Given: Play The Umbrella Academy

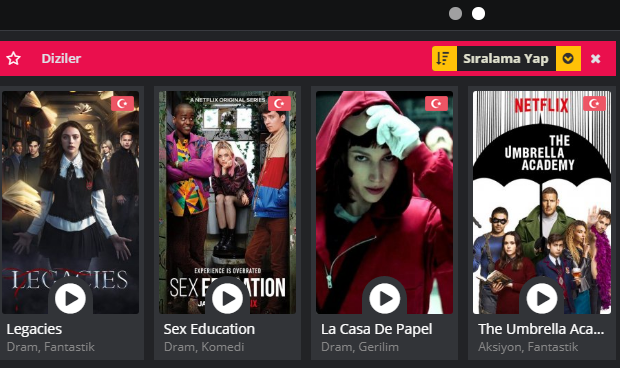Looking at the screenshot, I should [542, 298].
